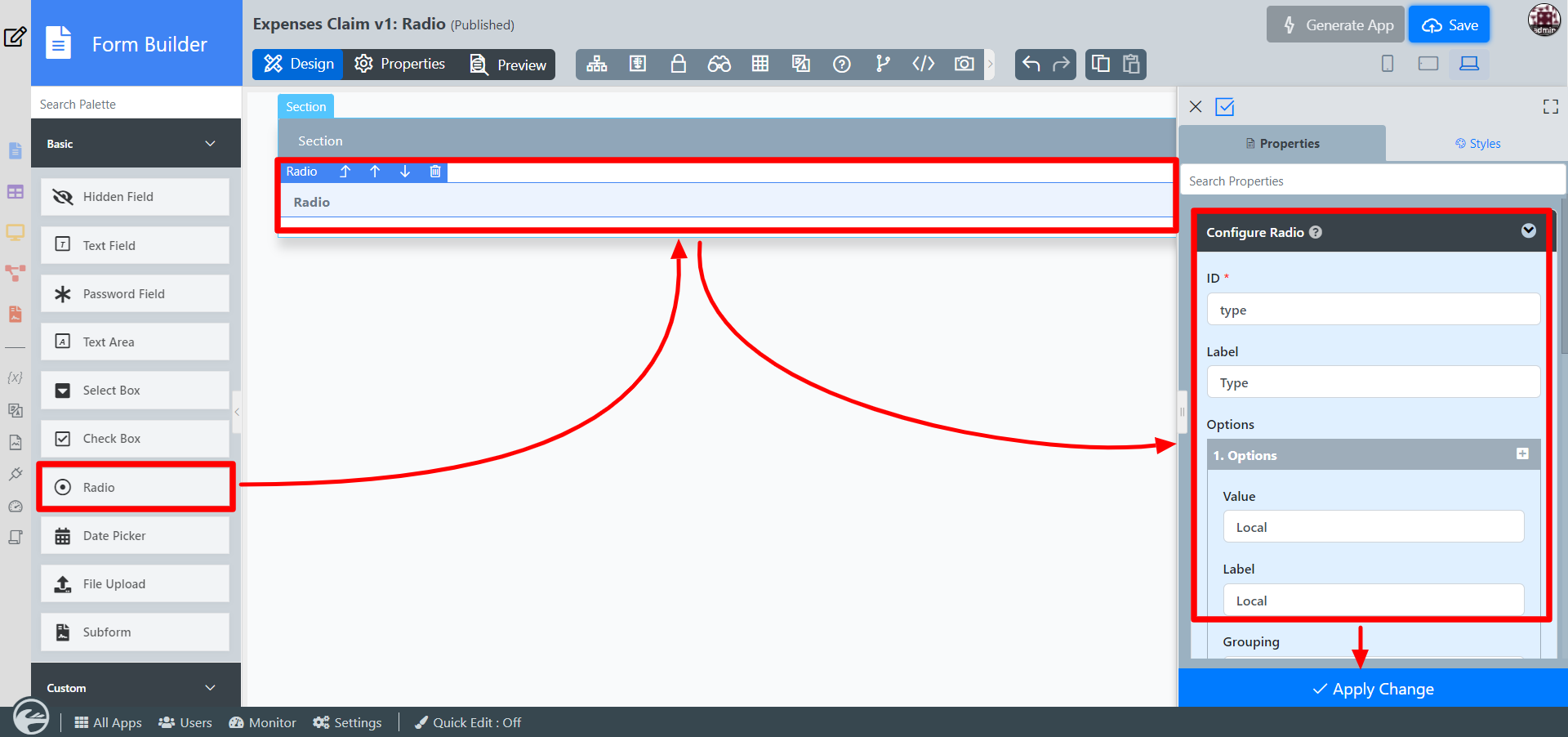The image size is (1568, 737).
Task: Collapse the Basic palette section
Action: click(210, 144)
